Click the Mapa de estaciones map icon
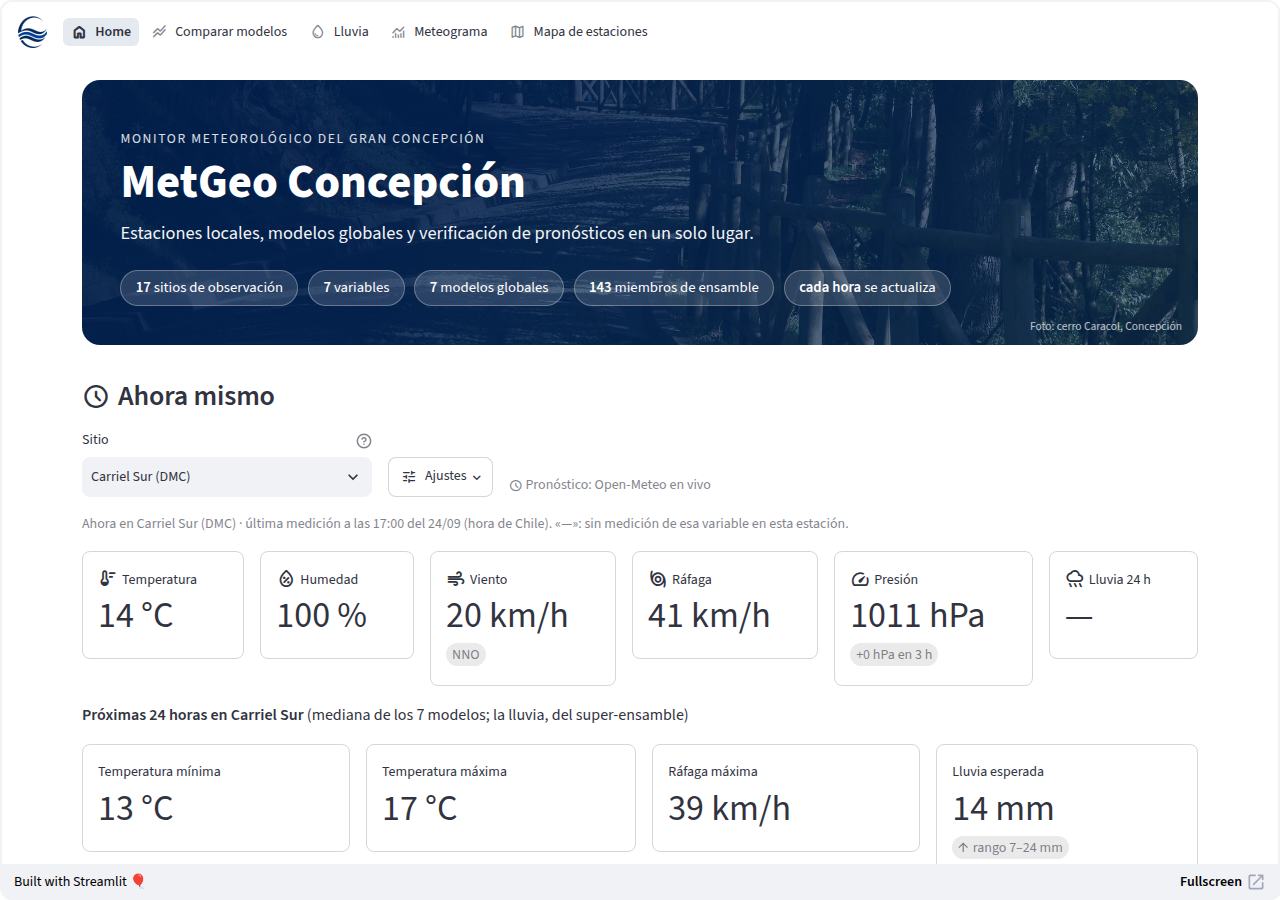1280x900 pixels. pos(517,32)
